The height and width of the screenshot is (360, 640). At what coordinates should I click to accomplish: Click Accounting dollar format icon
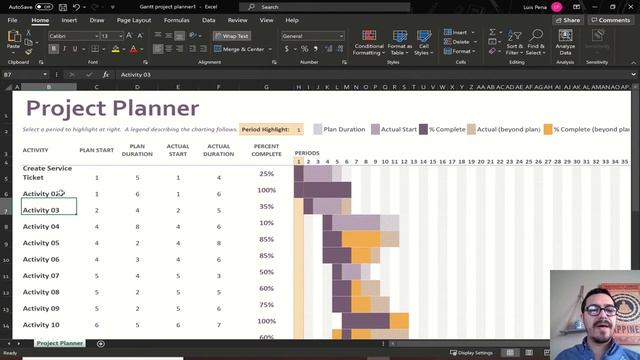[287, 49]
